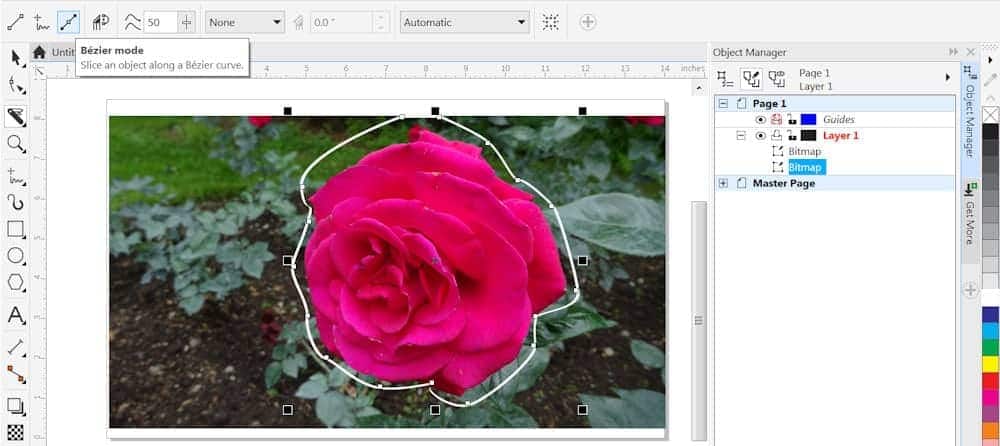This screenshot has width=1000, height=446.
Task: Choose the Rectangle tool
Action: click(x=15, y=229)
